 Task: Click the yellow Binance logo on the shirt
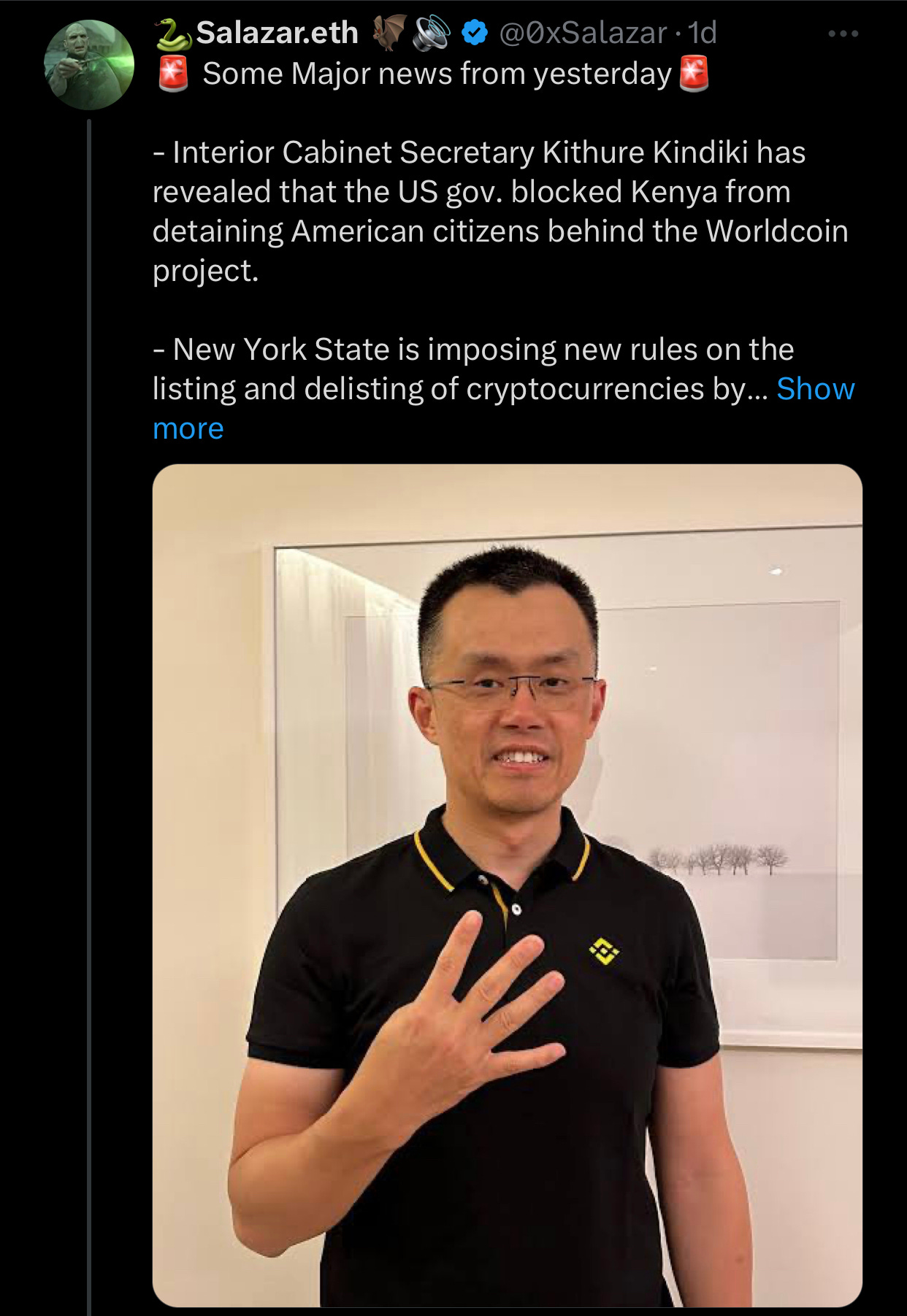604,950
